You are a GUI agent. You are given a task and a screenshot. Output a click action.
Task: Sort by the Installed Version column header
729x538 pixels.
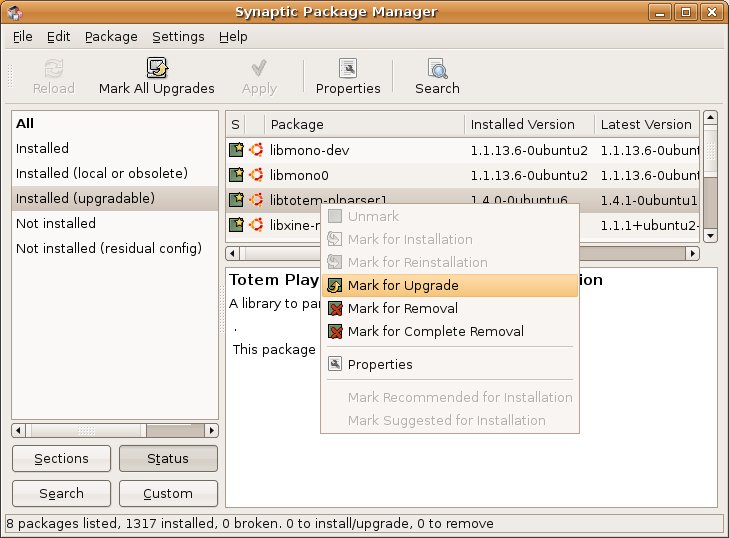pyautogui.click(x=523, y=124)
